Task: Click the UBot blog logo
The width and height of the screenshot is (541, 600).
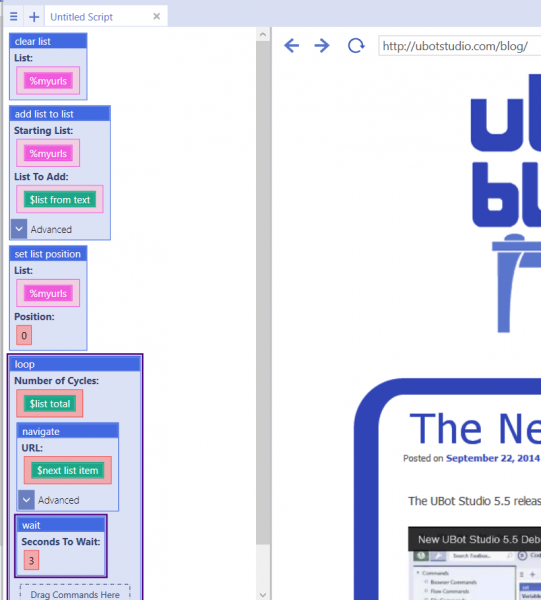Action: [506, 203]
